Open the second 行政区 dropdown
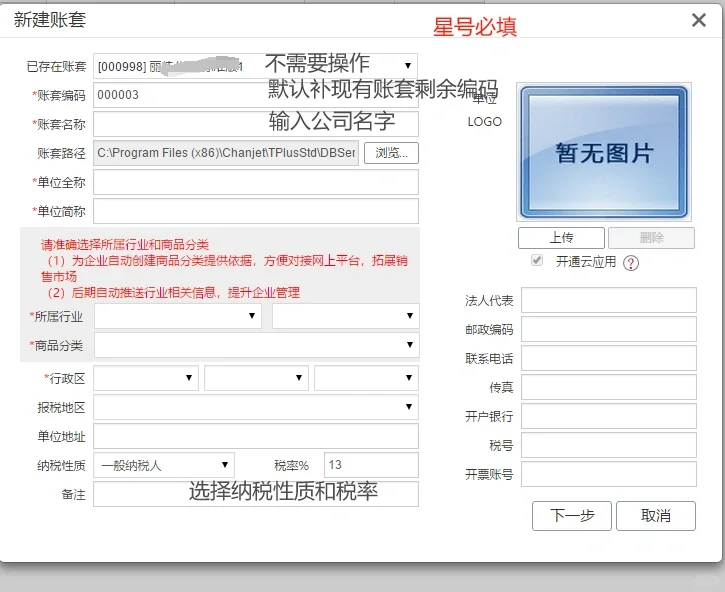 point(257,378)
